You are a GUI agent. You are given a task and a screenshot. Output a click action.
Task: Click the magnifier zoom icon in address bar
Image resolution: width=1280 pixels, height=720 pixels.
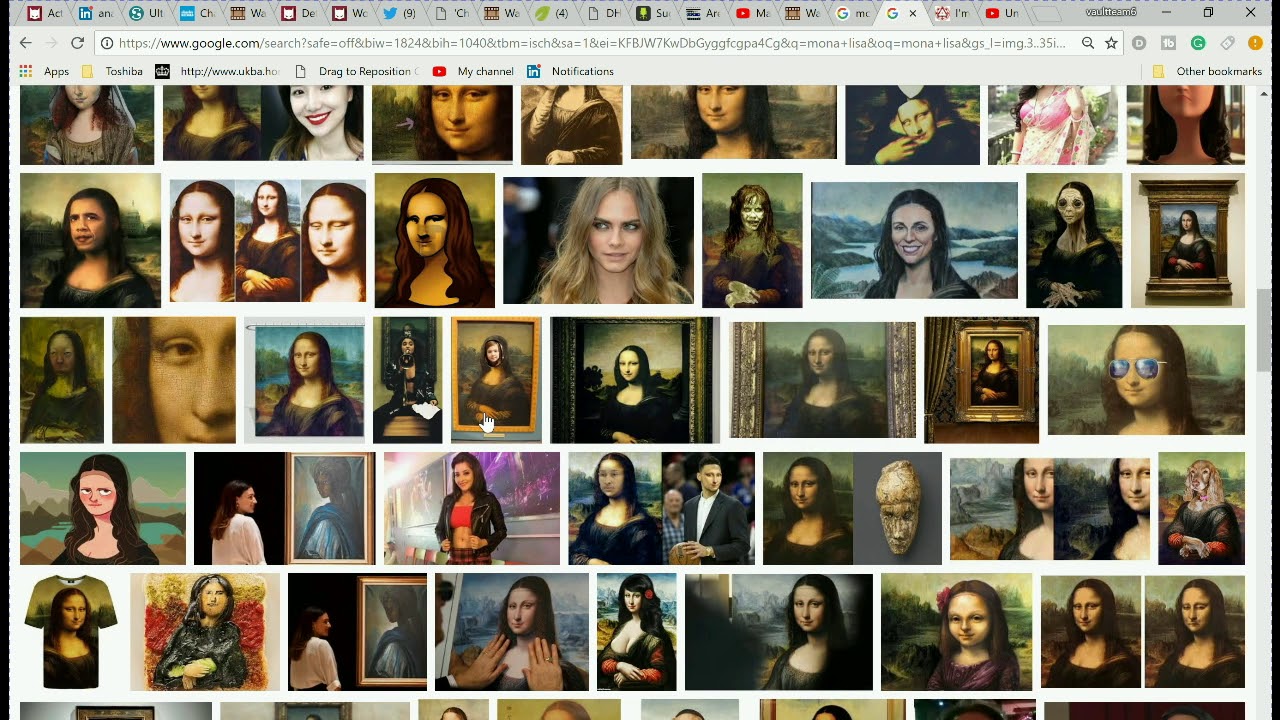[x=1088, y=43]
